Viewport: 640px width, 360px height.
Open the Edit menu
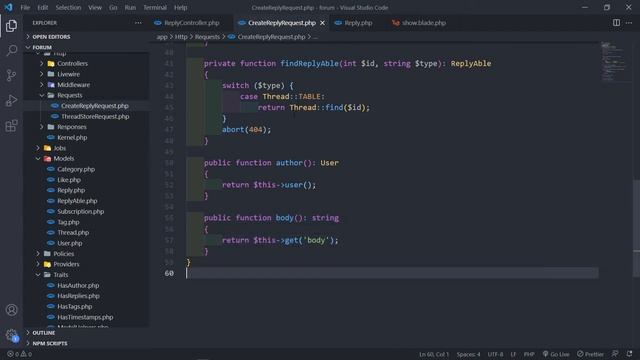42,7
